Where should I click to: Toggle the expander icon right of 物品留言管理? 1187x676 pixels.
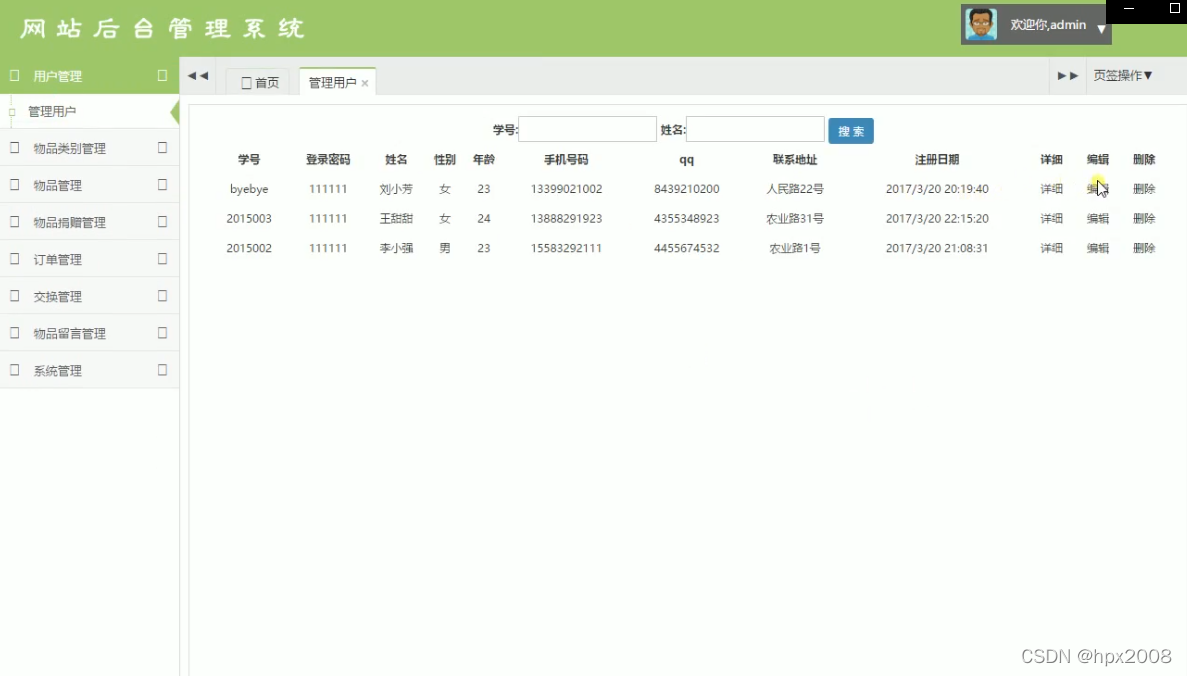tap(162, 333)
